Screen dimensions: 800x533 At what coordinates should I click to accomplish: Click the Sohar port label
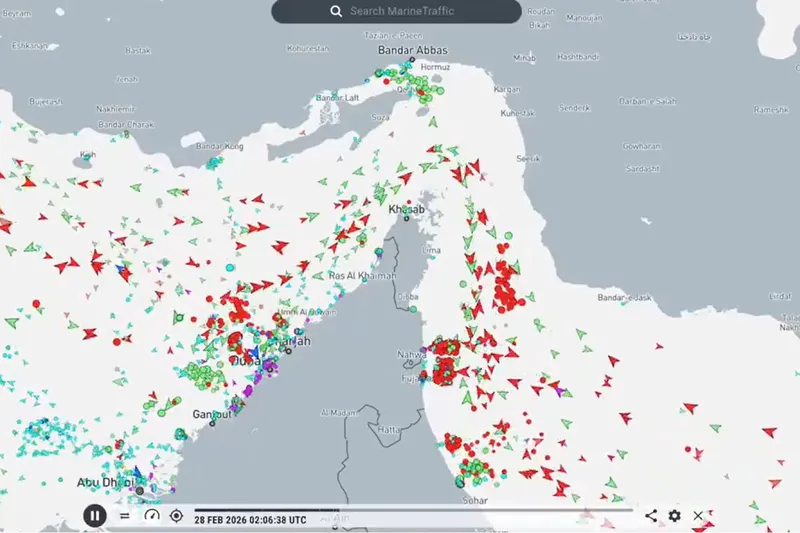[467, 495]
